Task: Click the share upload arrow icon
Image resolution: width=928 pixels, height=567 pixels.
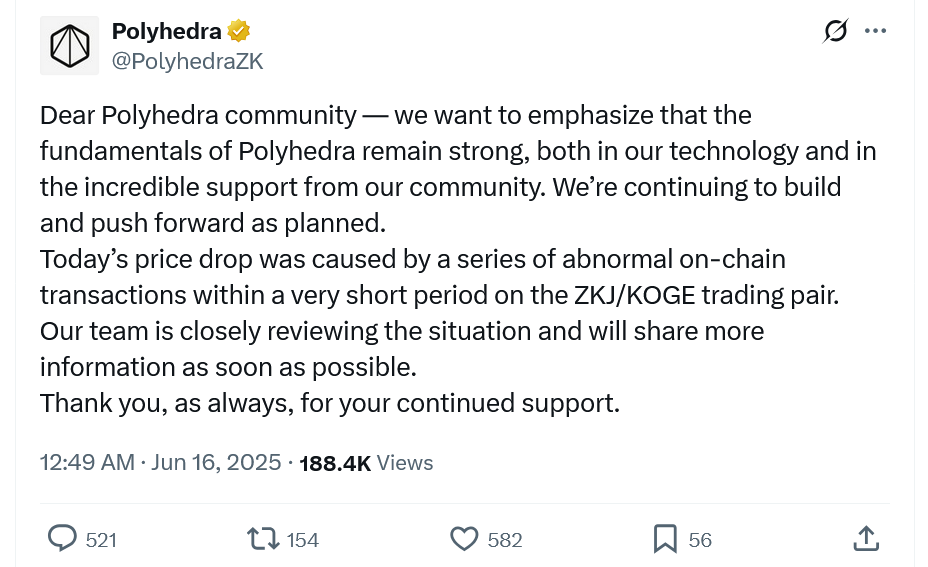Action: tap(867, 538)
